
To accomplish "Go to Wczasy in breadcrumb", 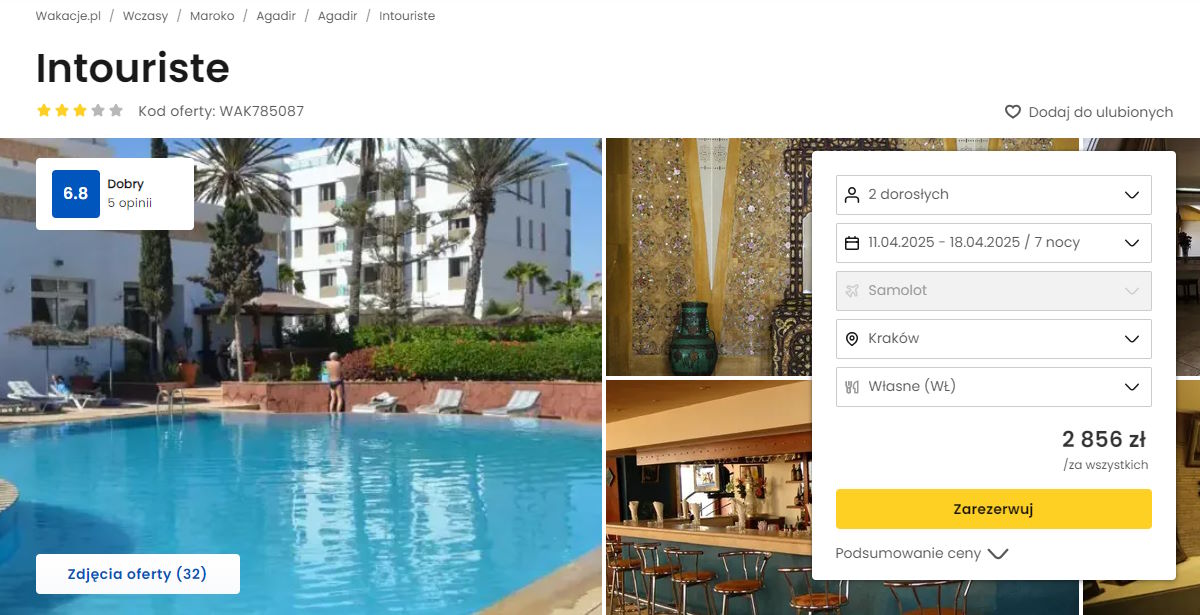I will 145,16.
